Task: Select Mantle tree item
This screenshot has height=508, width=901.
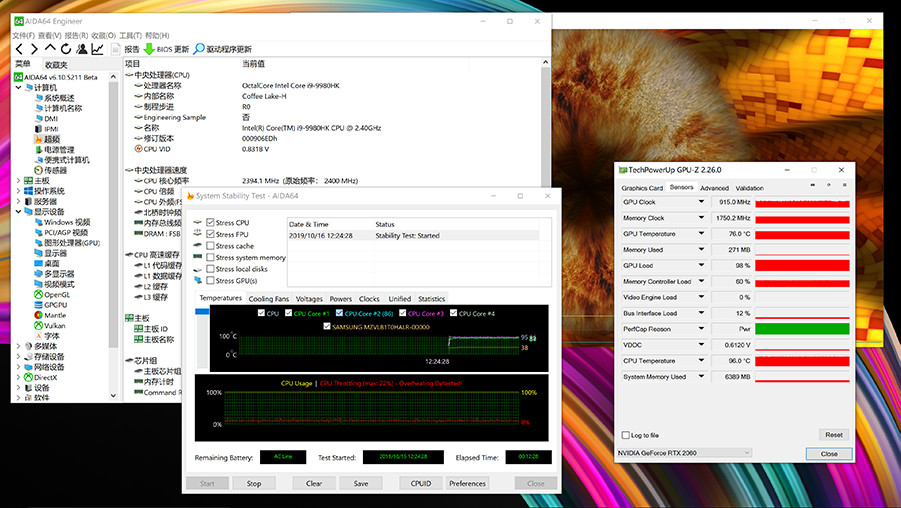Action: pyautogui.click(x=55, y=315)
